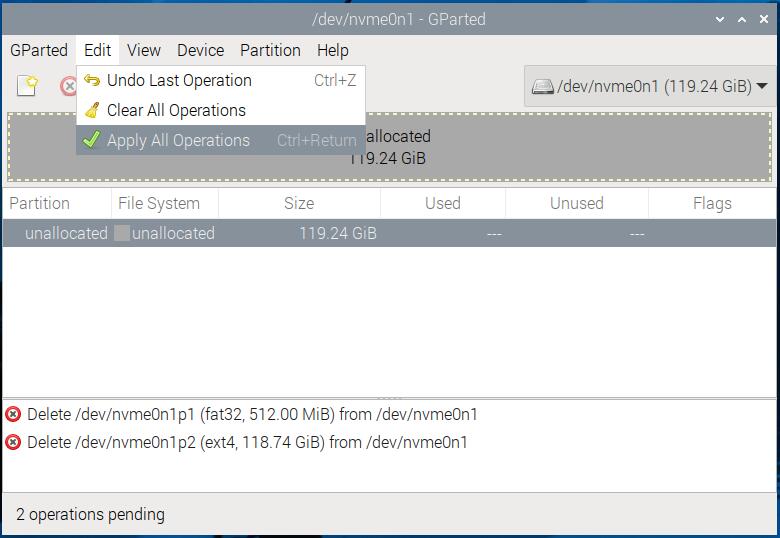
Task: Open the Device menu
Action: coord(200,50)
